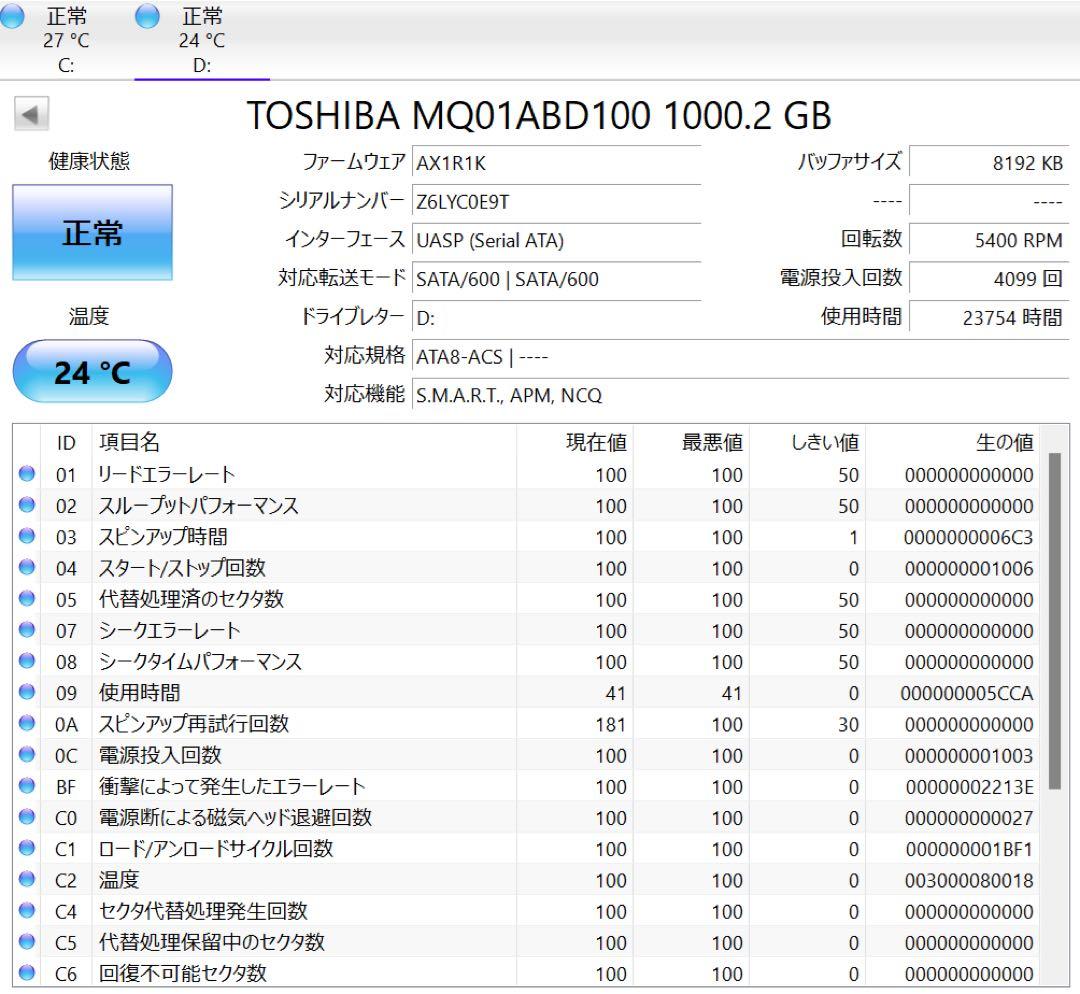Click the vertical scrollbar of the SMART list
This screenshot has width=1080, height=994.
pos(1055,621)
